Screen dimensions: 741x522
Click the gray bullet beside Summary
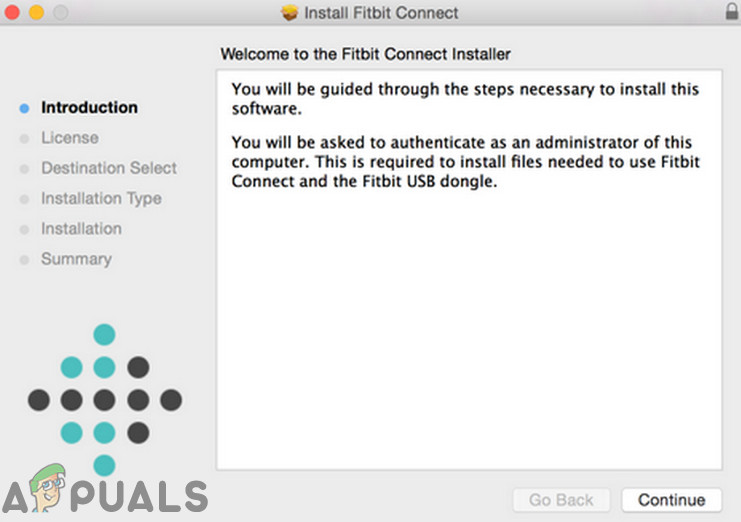point(24,260)
